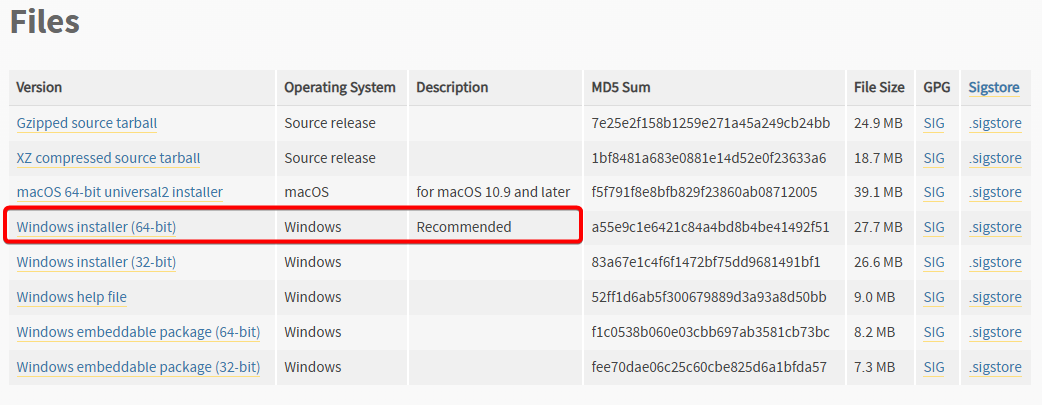Download Windows embeddable package (64-bit)
Viewport: 1042px width, 405px height.
[x=138, y=332]
